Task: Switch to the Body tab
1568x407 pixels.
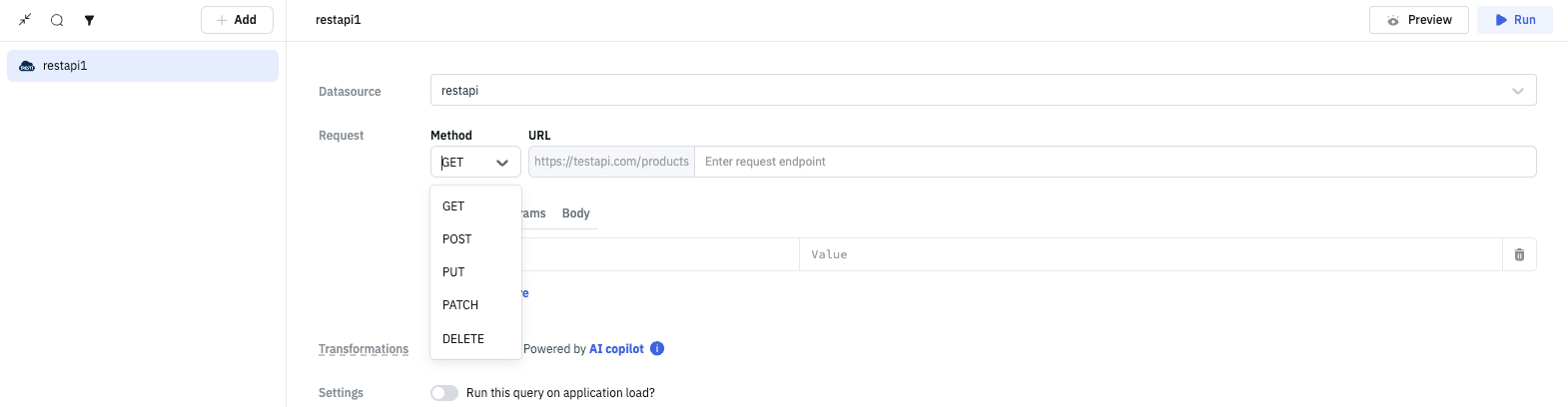Action: click(x=575, y=213)
